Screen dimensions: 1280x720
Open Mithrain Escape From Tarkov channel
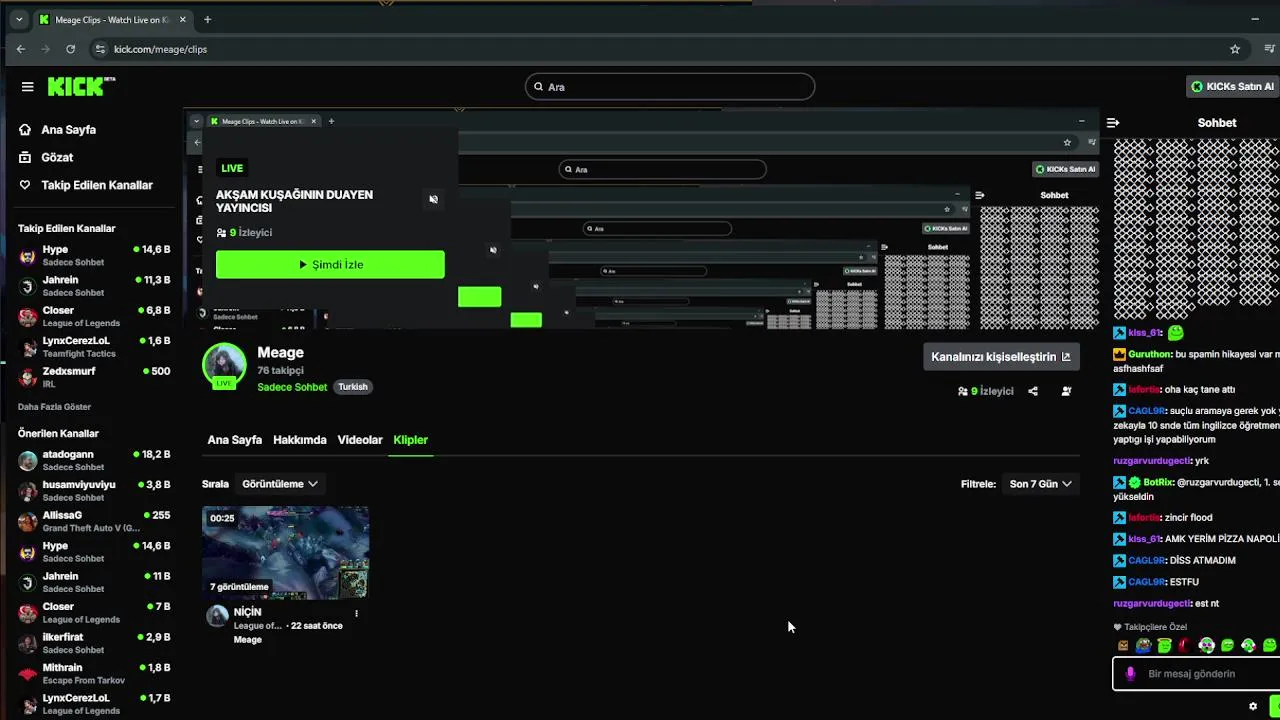(x=93, y=673)
